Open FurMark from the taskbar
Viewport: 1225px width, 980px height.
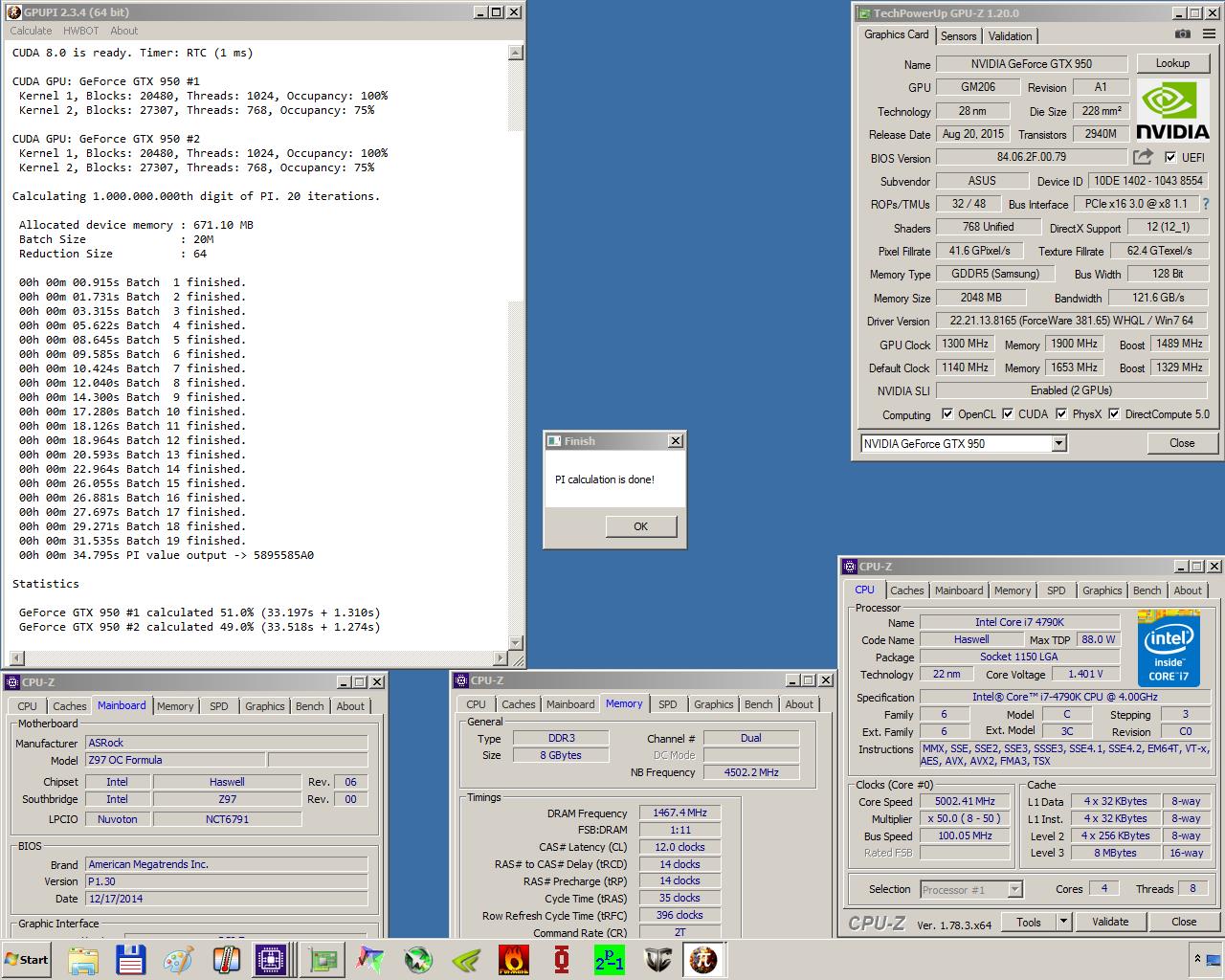pyautogui.click(x=514, y=959)
